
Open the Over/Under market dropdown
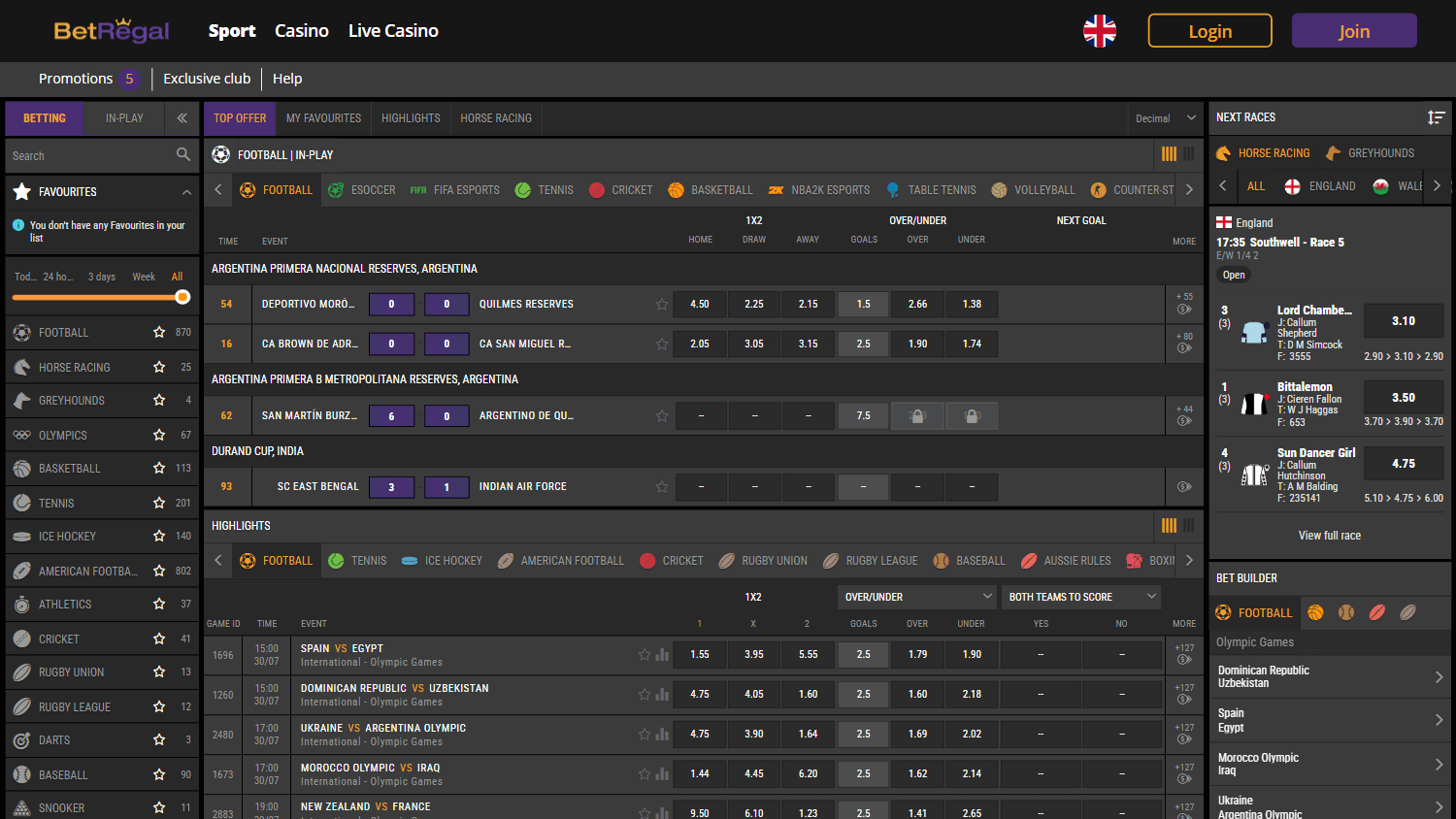pos(917,597)
